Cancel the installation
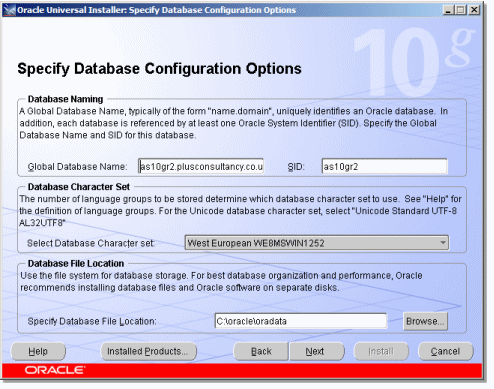The image size is (494, 389). 445,351
